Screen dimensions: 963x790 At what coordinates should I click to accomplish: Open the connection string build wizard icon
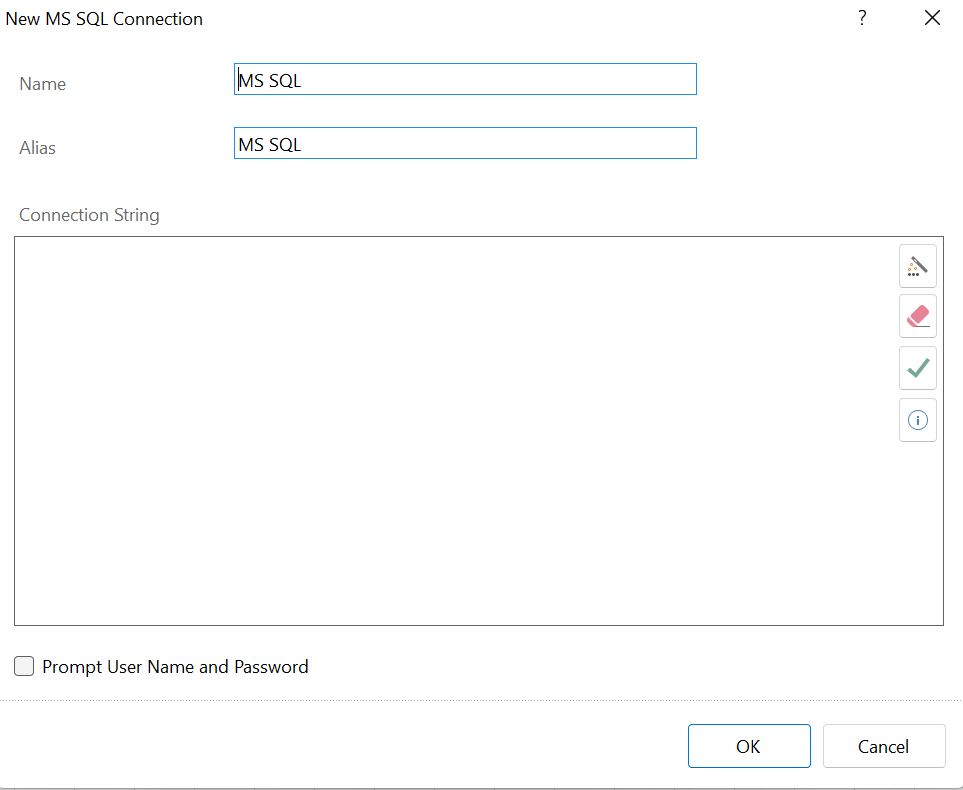(x=918, y=266)
